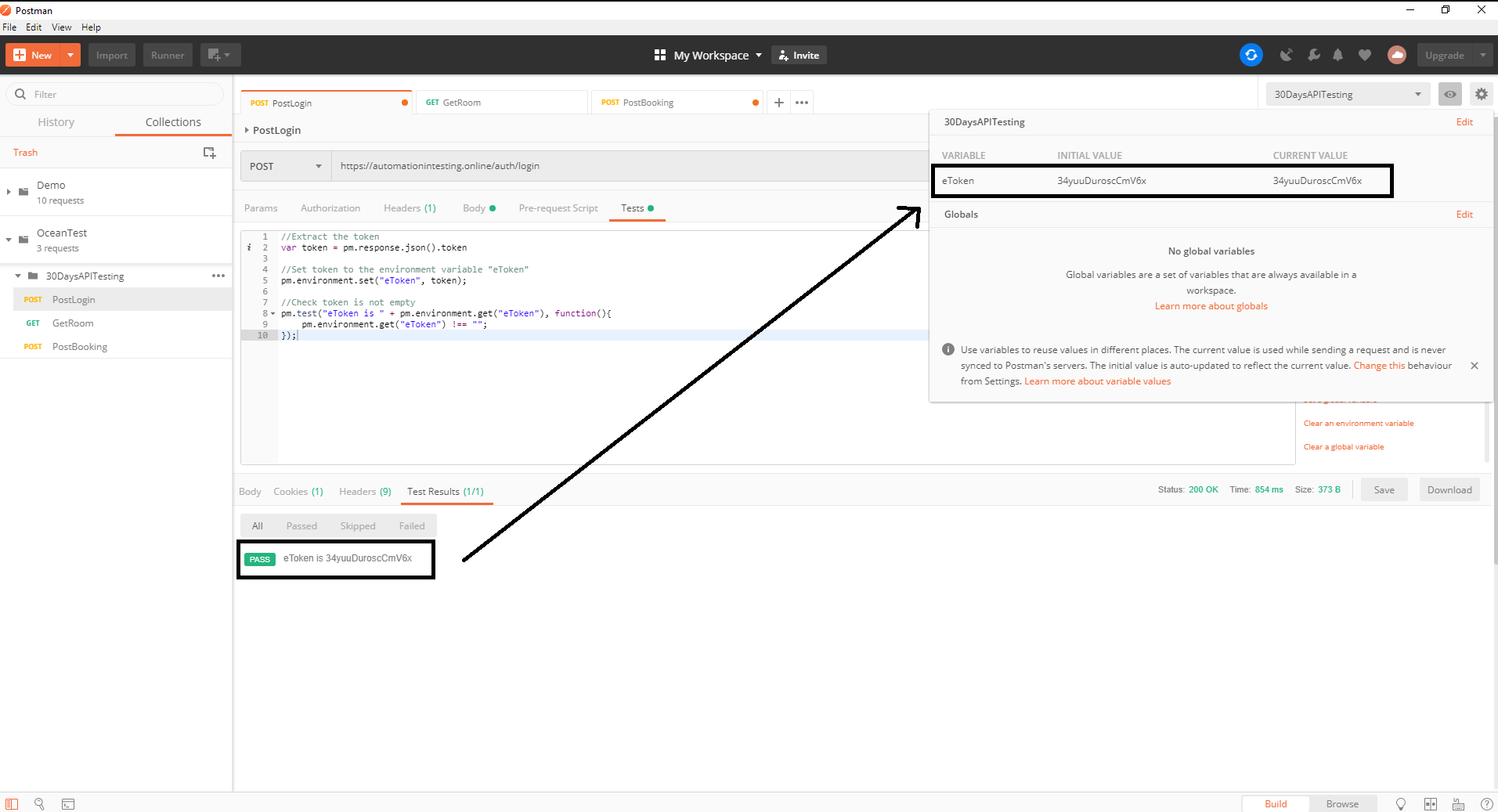This screenshot has width=1498, height=812.
Task: Open Find and Replace magnifier in status bar
Action: point(39,803)
